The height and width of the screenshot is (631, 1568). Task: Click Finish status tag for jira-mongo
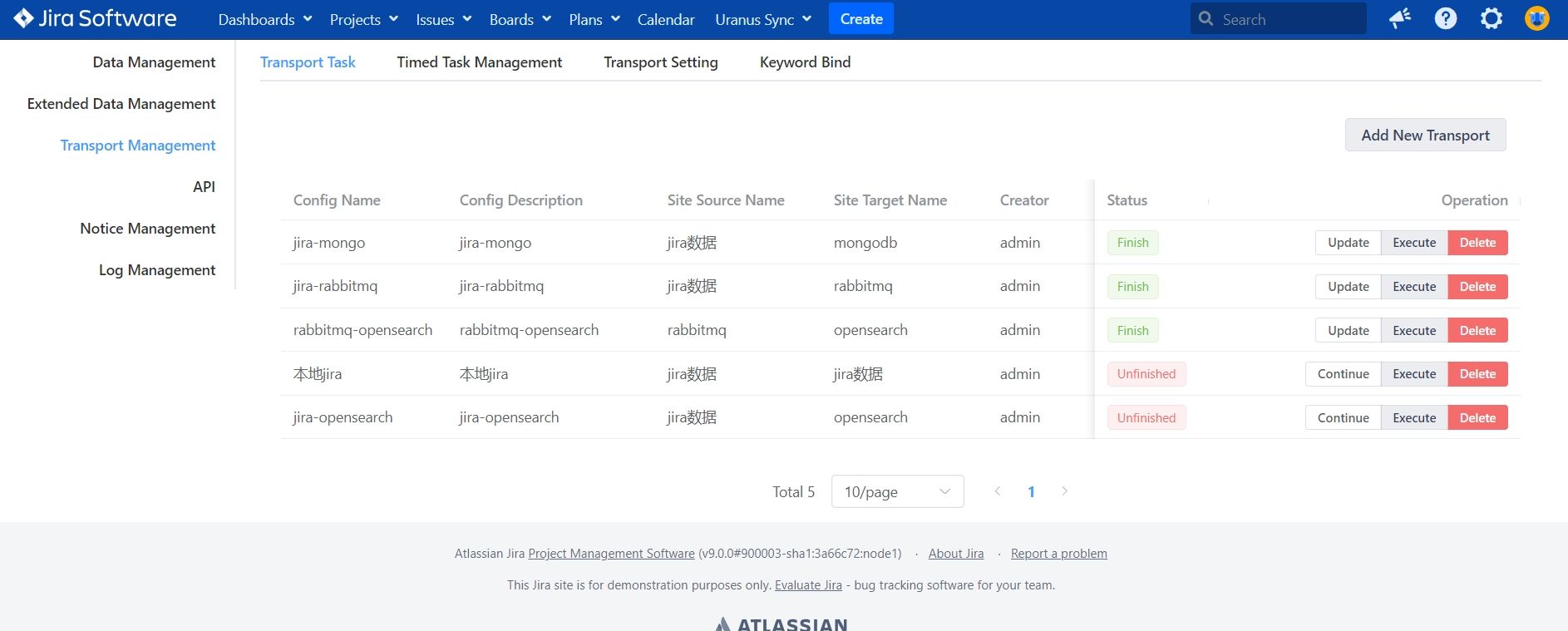point(1132,243)
